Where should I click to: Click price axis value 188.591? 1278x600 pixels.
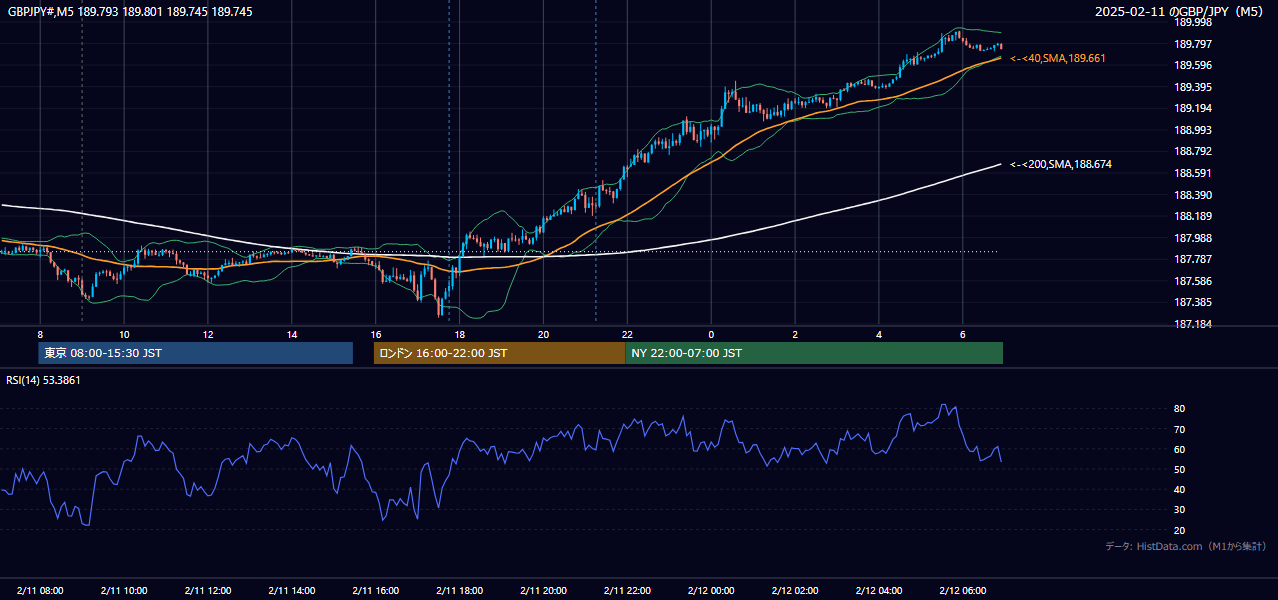click(x=1193, y=173)
